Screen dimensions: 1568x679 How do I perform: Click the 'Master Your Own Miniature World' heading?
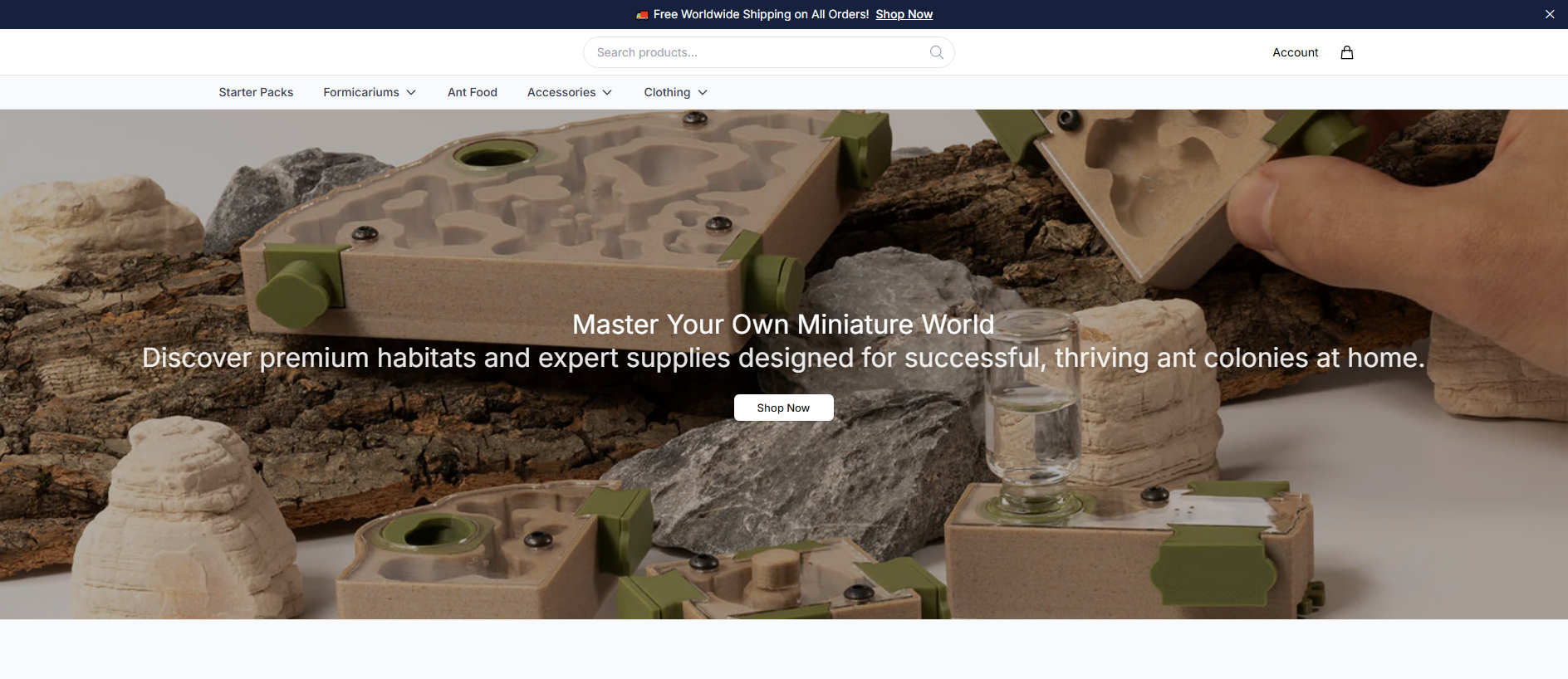(x=783, y=324)
